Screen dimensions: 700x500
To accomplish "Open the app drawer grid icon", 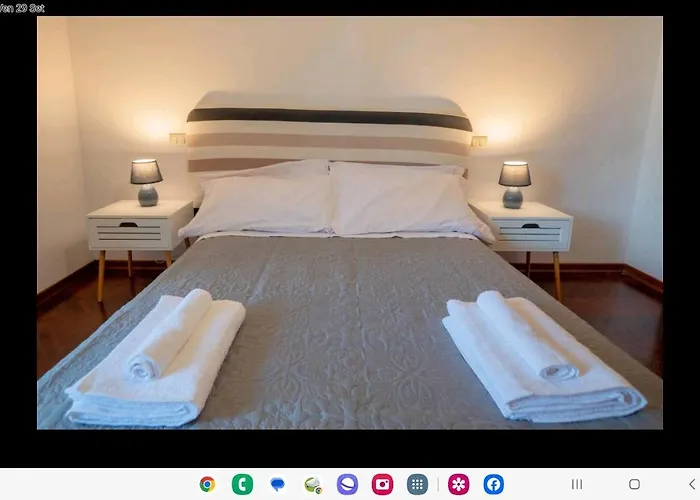I will tap(417, 484).
